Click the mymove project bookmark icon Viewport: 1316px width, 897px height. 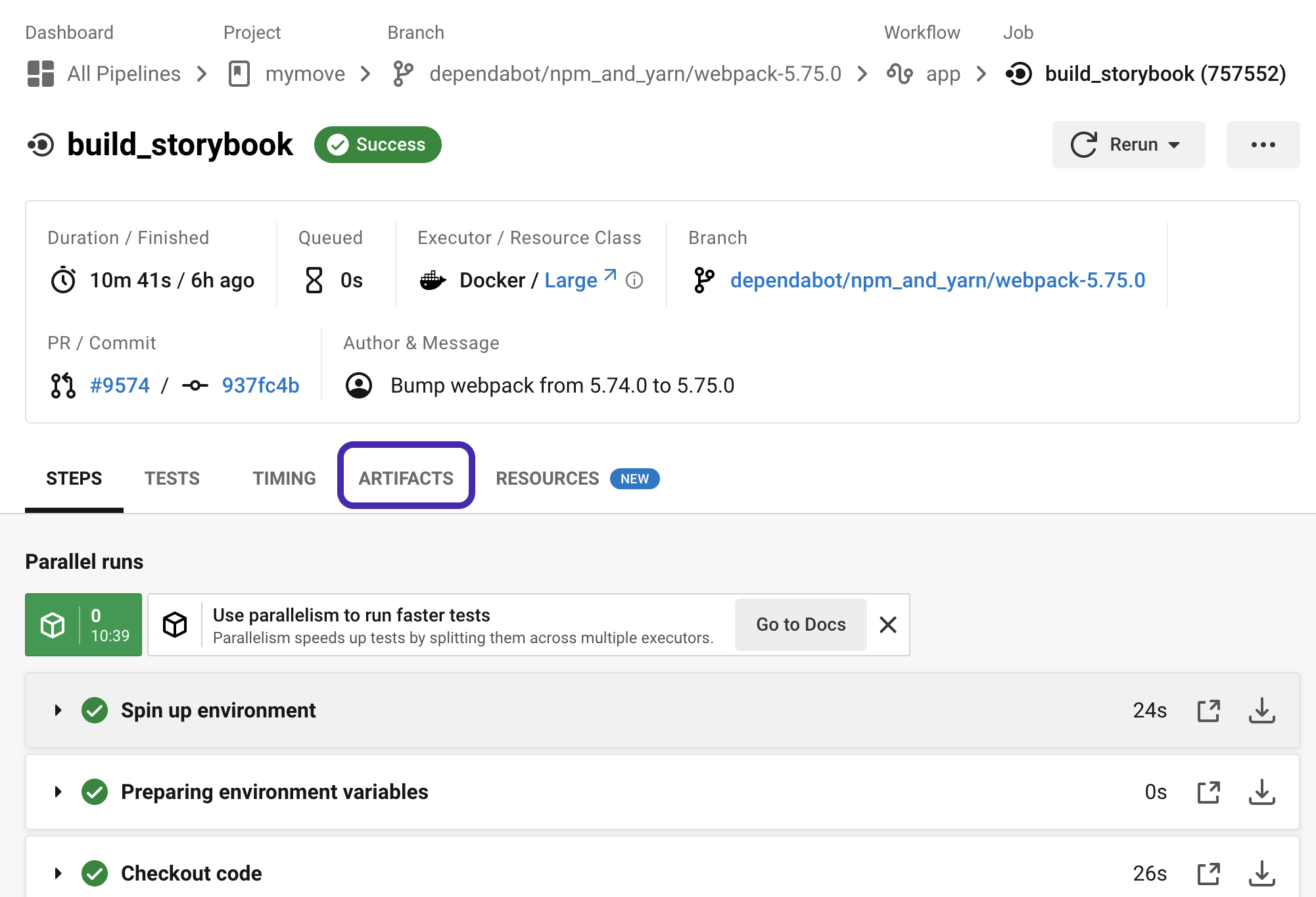pyautogui.click(x=239, y=74)
